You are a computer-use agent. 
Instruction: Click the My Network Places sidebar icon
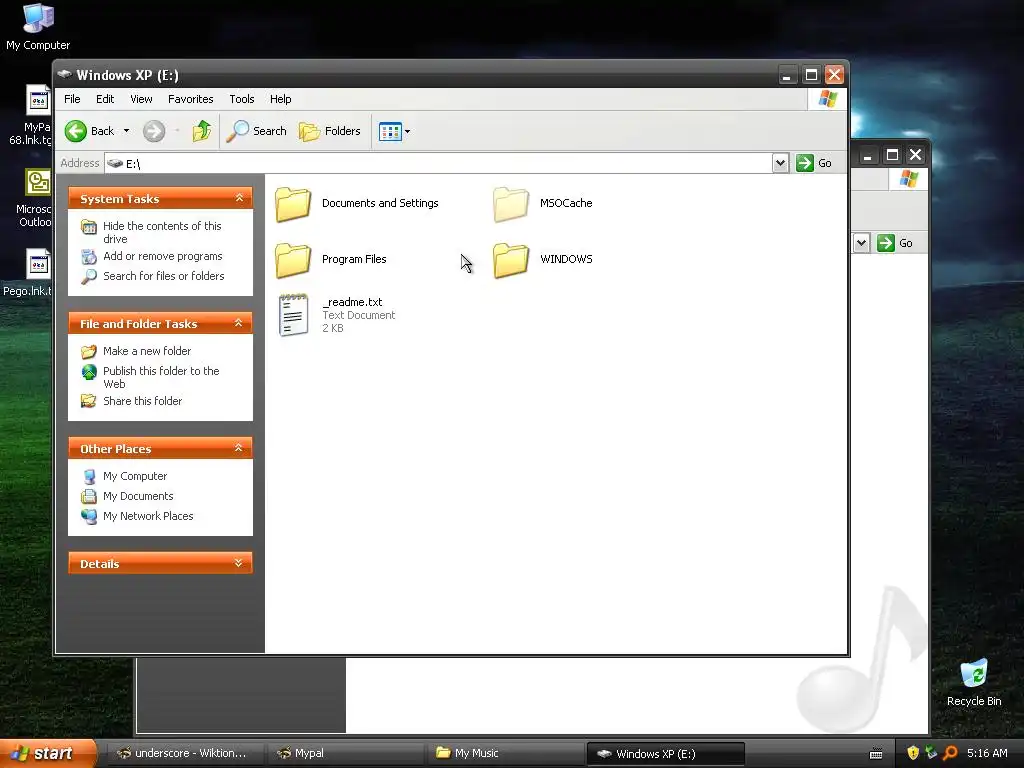pyautogui.click(x=89, y=516)
